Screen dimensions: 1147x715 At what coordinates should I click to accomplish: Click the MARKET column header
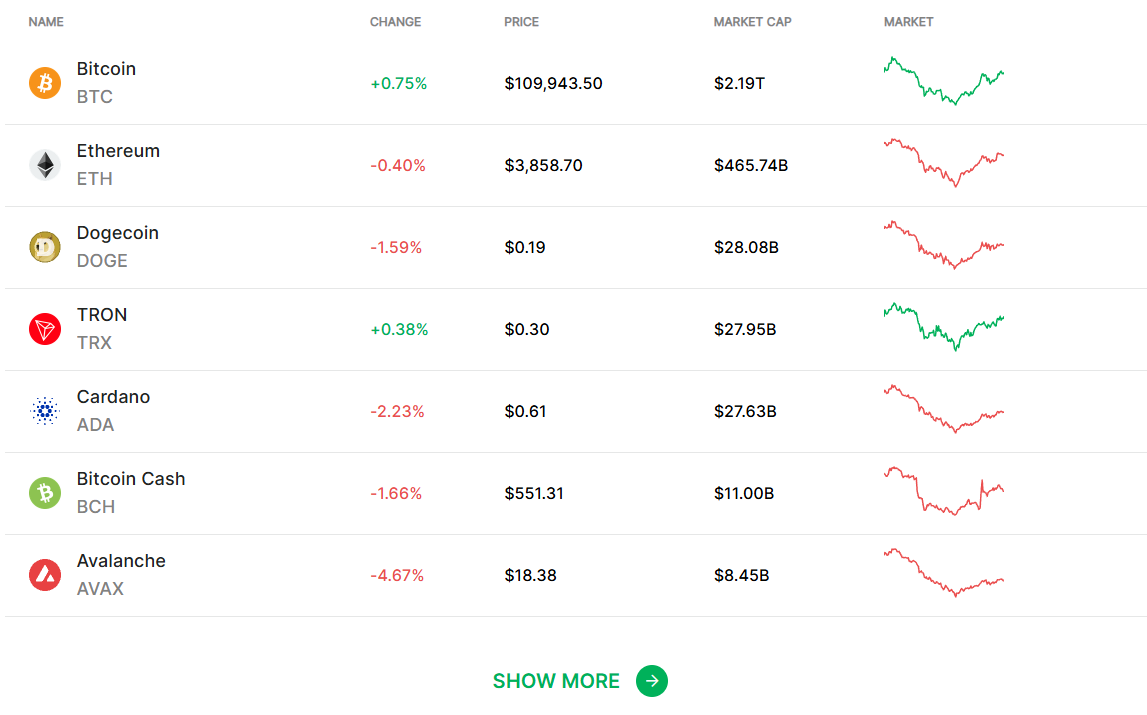(x=908, y=22)
